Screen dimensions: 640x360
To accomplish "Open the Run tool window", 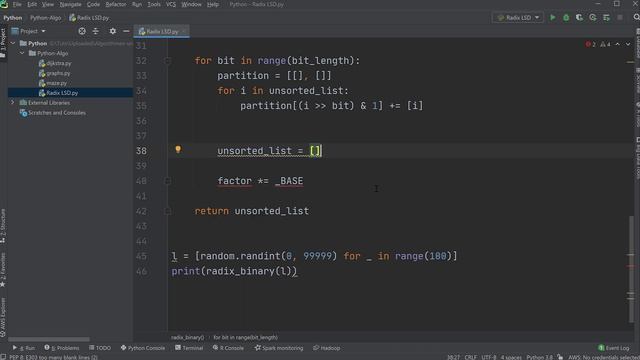I will pos(24,348).
